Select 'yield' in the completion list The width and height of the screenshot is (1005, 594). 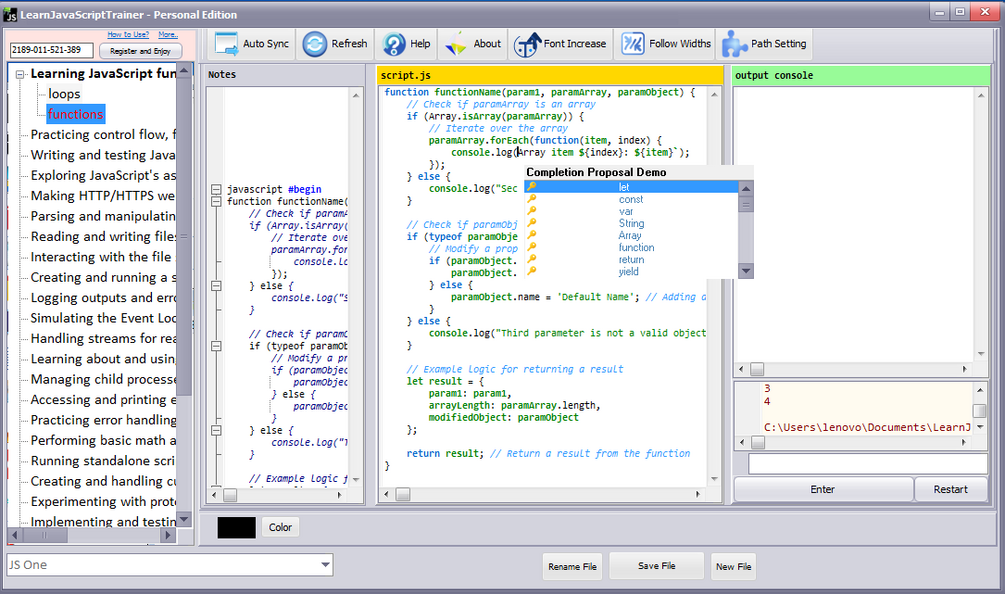[x=631, y=272]
